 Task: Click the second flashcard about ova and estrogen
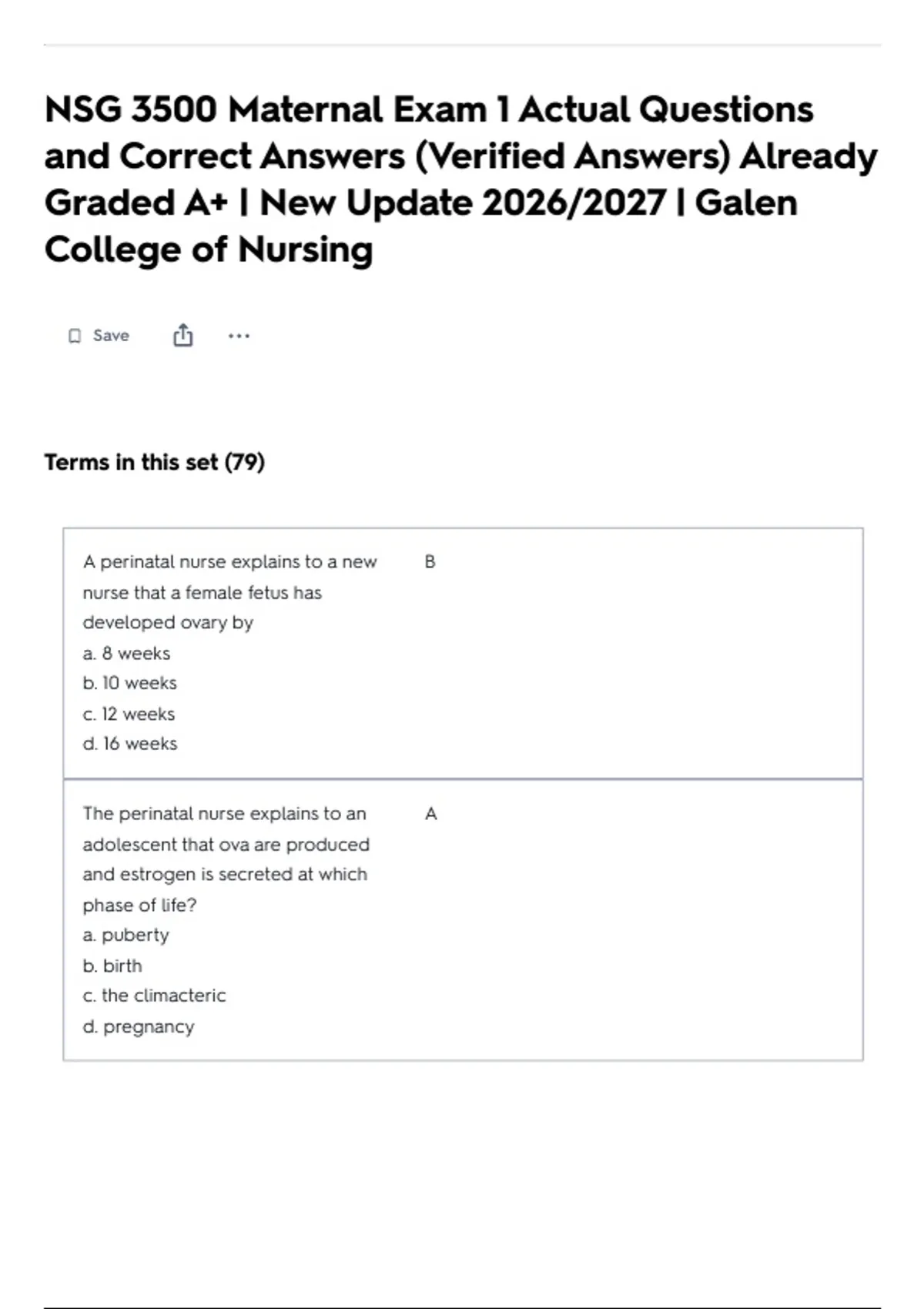click(463, 920)
